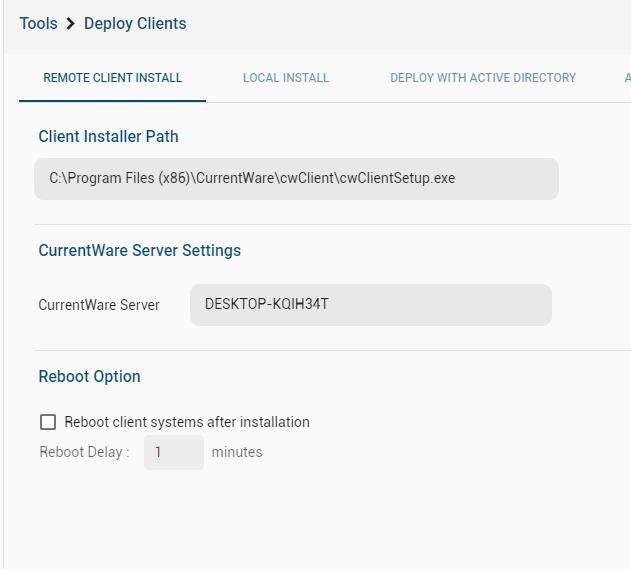Image resolution: width=631 pixels, height=569 pixels.
Task: Click the minutes unit label
Action: 237,452
